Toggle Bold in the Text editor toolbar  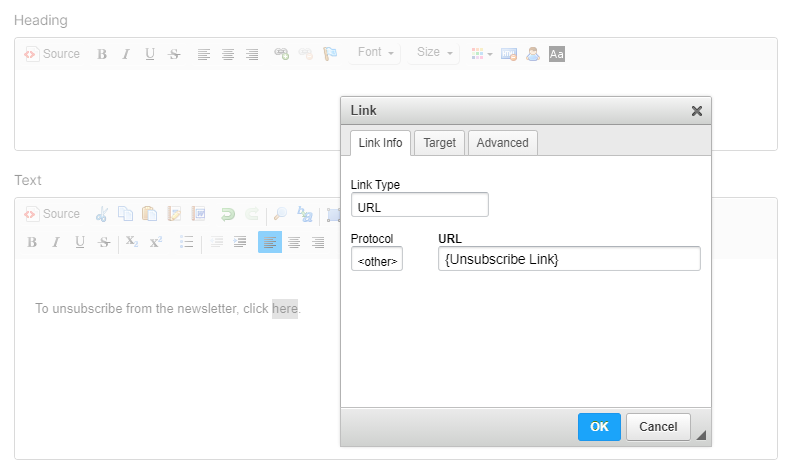tap(32, 242)
